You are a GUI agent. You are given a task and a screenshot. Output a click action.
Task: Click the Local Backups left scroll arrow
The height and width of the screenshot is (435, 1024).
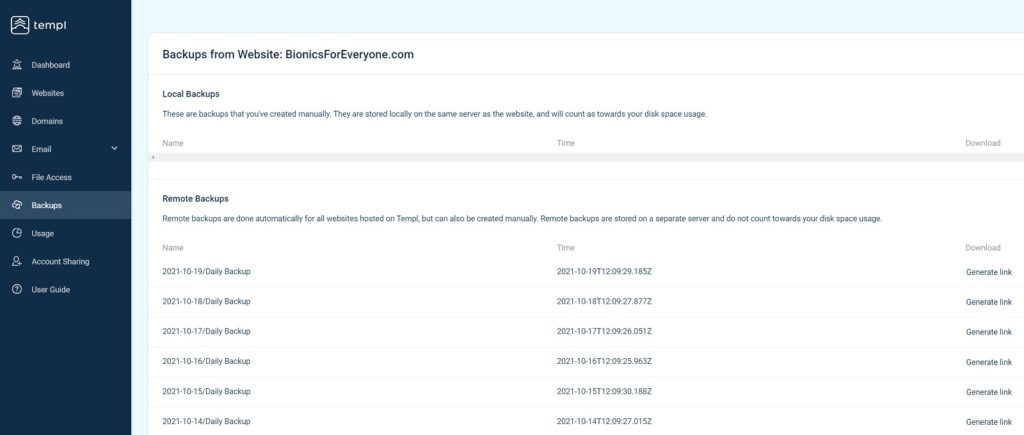(x=152, y=157)
